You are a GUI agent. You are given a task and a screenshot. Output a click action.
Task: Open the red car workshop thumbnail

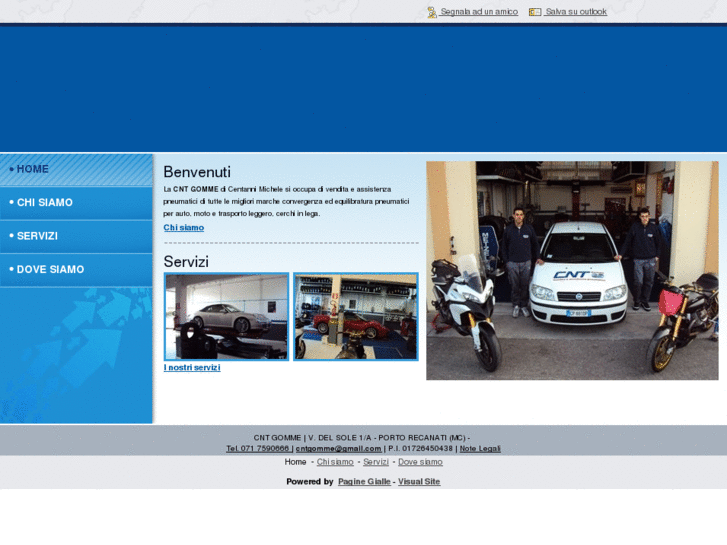click(x=355, y=316)
